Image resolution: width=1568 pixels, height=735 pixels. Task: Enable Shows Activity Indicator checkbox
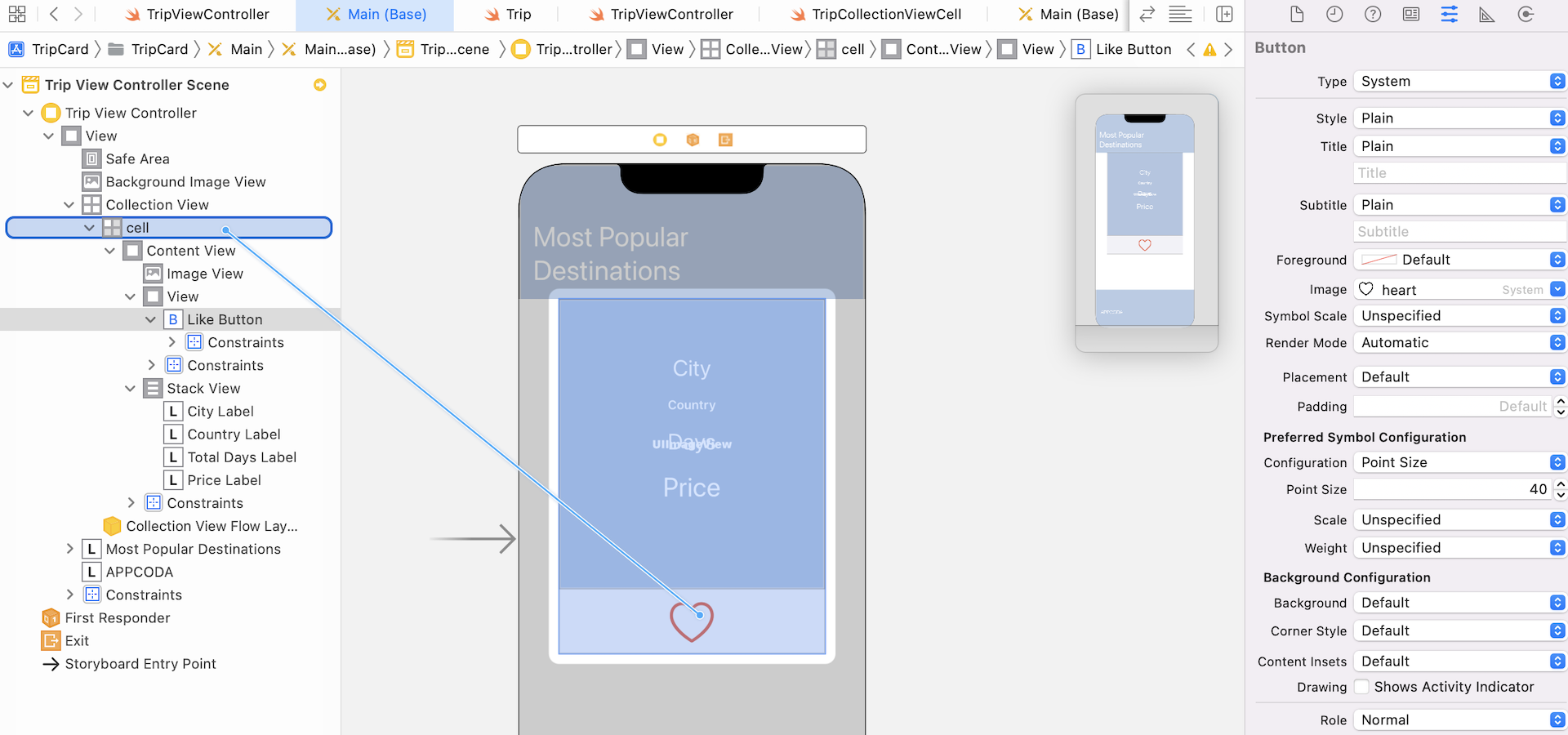pos(1361,687)
